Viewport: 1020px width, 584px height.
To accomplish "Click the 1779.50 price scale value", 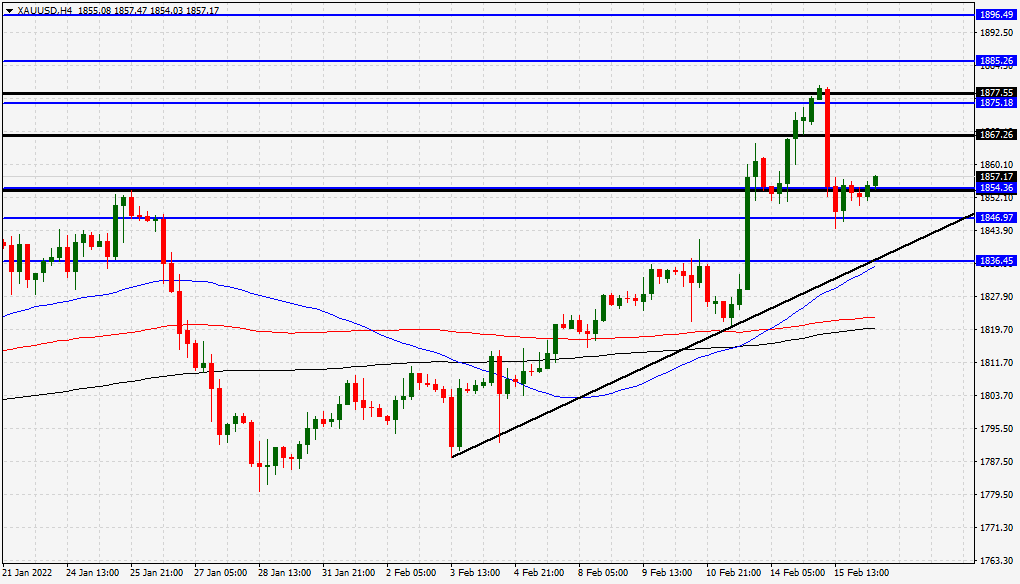I will [997, 495].
